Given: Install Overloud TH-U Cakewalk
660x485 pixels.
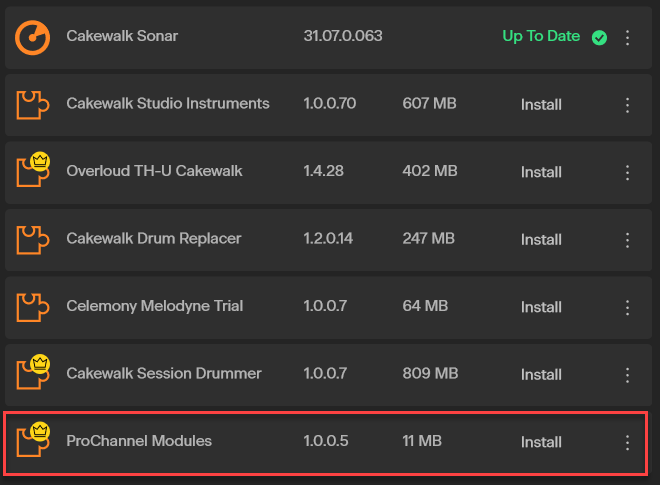Looking at the screenshot, I should pos(541,172).
